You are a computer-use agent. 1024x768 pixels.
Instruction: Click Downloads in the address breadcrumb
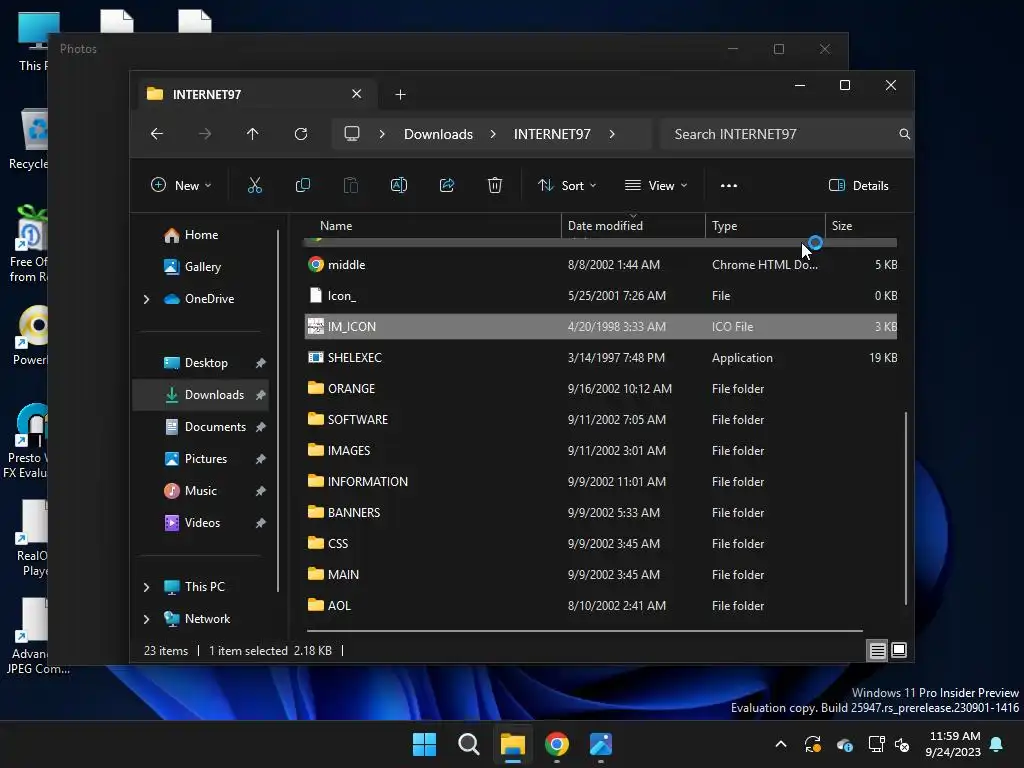click(x=438, y=134)
